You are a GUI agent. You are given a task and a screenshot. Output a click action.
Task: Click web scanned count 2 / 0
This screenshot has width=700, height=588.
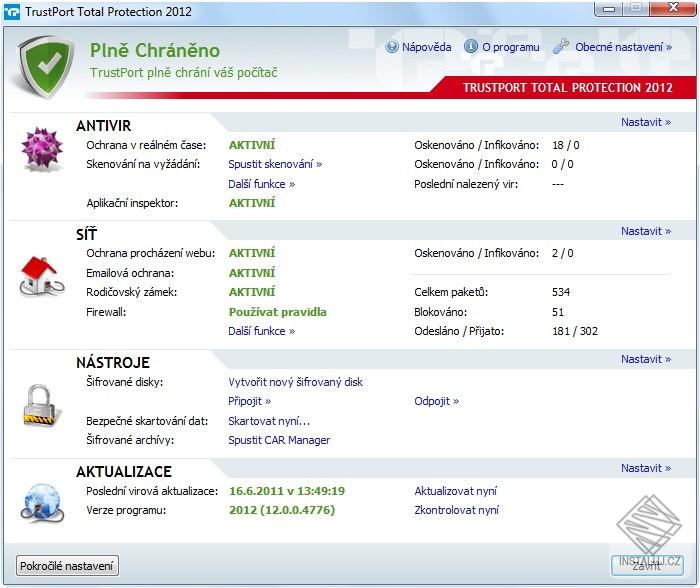[562, 253]
